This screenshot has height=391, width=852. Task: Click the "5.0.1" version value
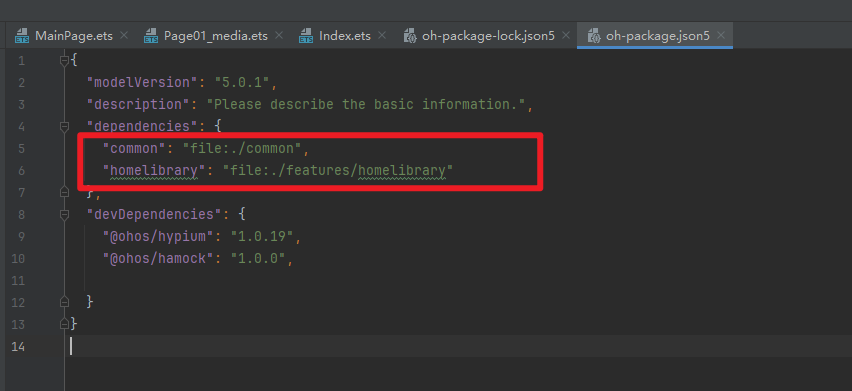coord(243,83)
